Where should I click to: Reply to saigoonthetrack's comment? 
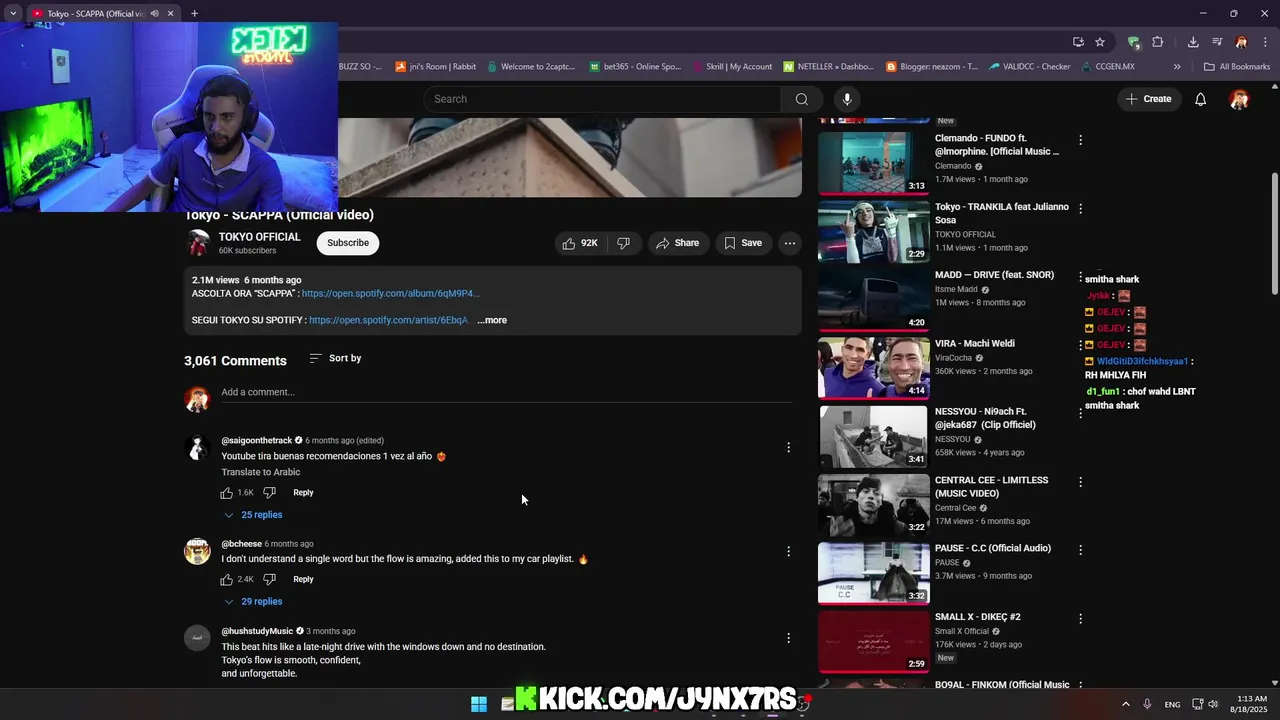tap(303, 493)
